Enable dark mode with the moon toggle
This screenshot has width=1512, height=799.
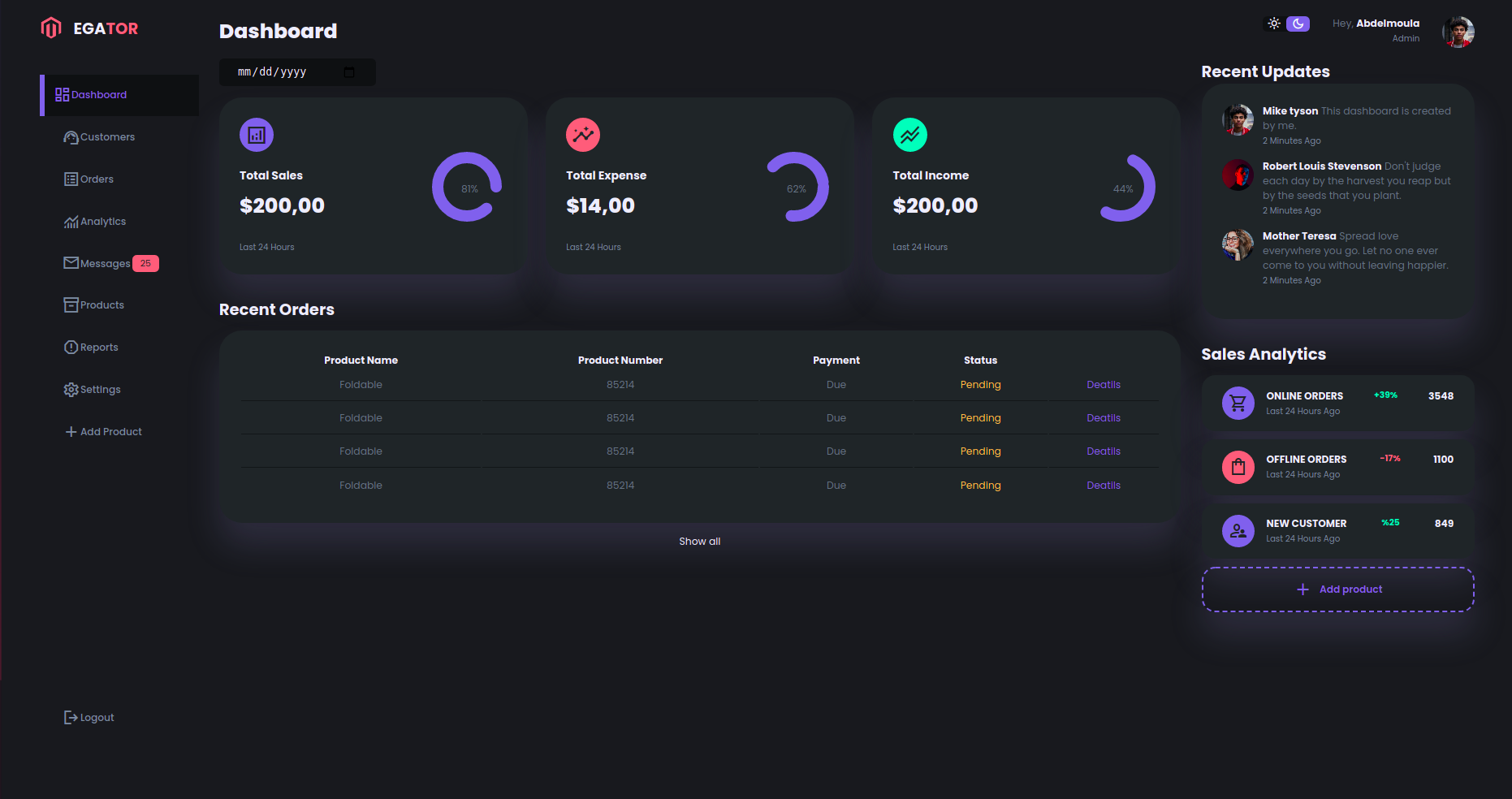tap(1298, 24)
